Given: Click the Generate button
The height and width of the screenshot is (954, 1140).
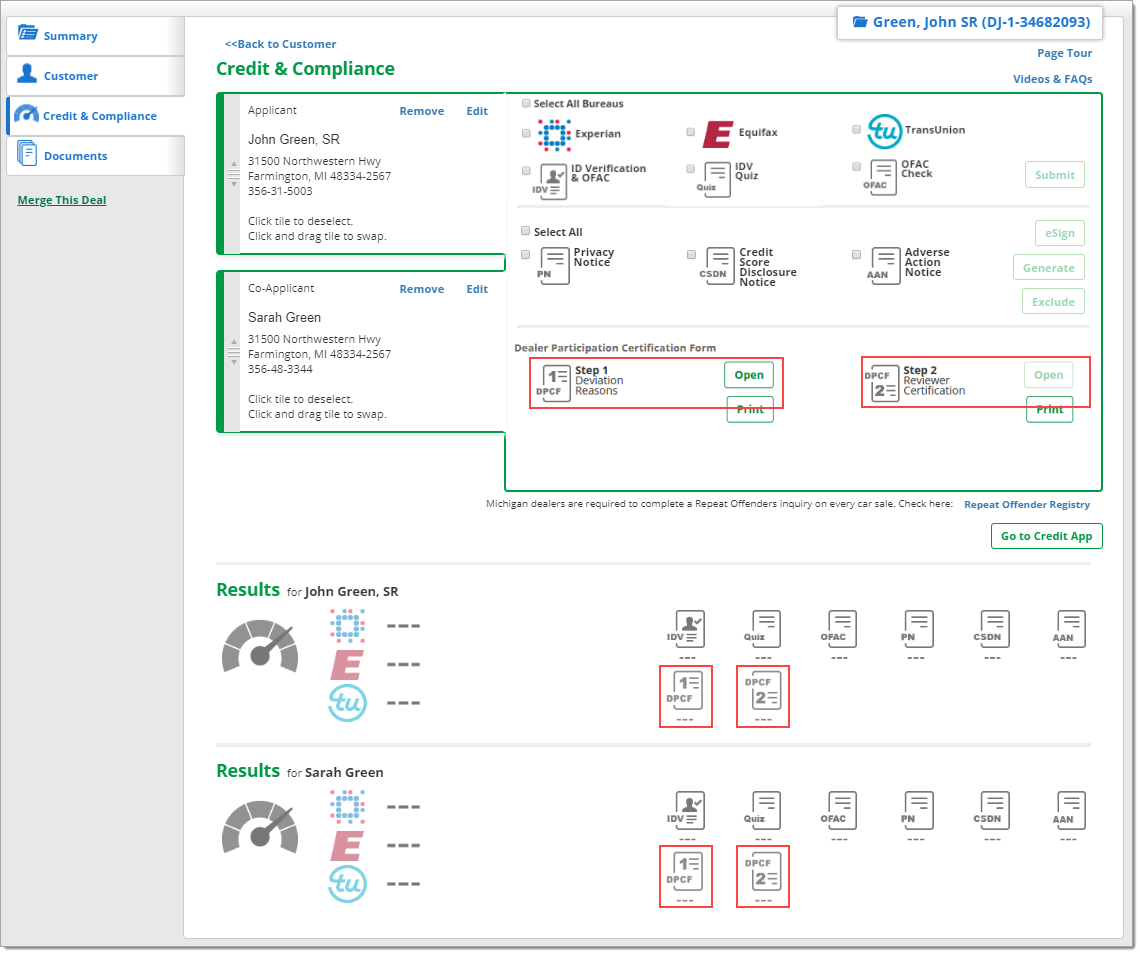Looking at the screenshot, I should [1048, 268].
